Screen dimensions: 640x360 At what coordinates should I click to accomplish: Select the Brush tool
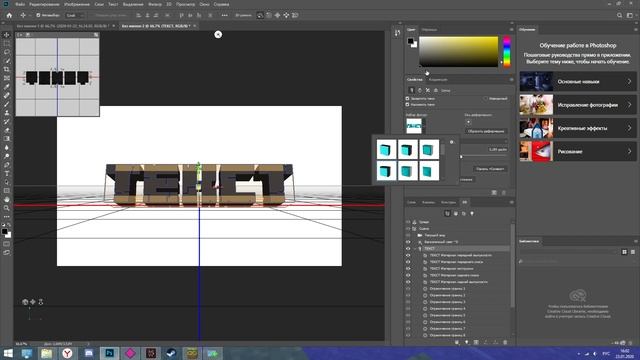7,104
